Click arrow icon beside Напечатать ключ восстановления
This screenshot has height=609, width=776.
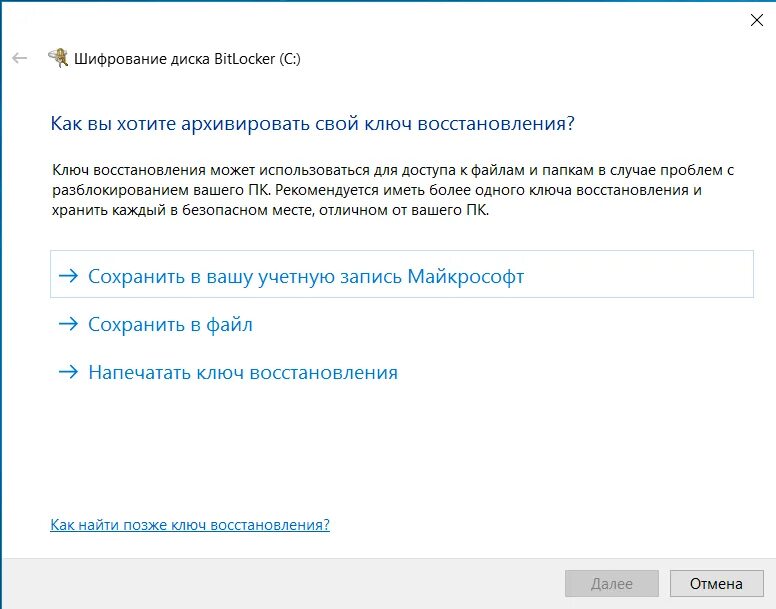[x=68, y=372]
